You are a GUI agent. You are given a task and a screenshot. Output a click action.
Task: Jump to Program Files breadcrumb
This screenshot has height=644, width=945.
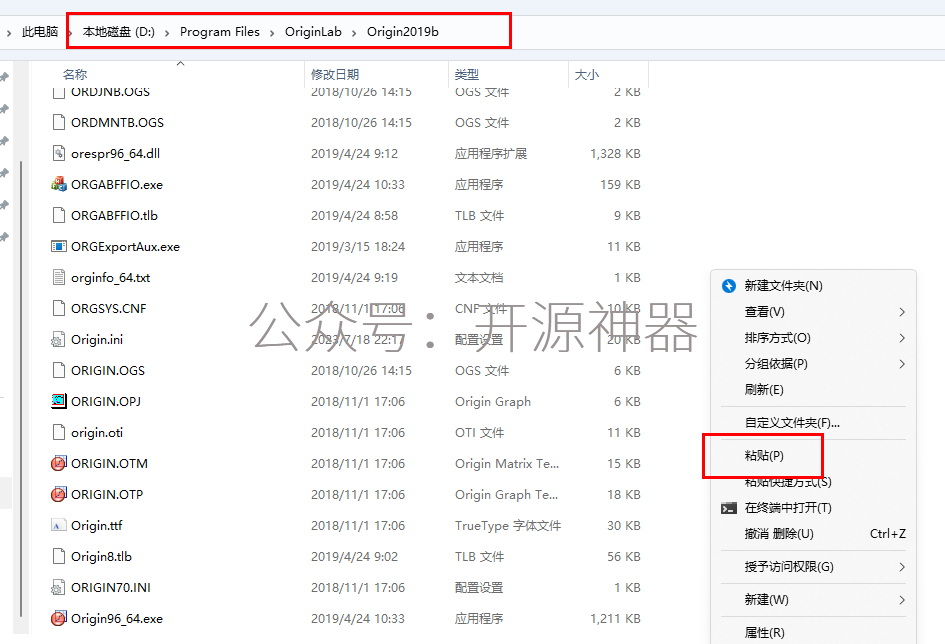[219, 32]
